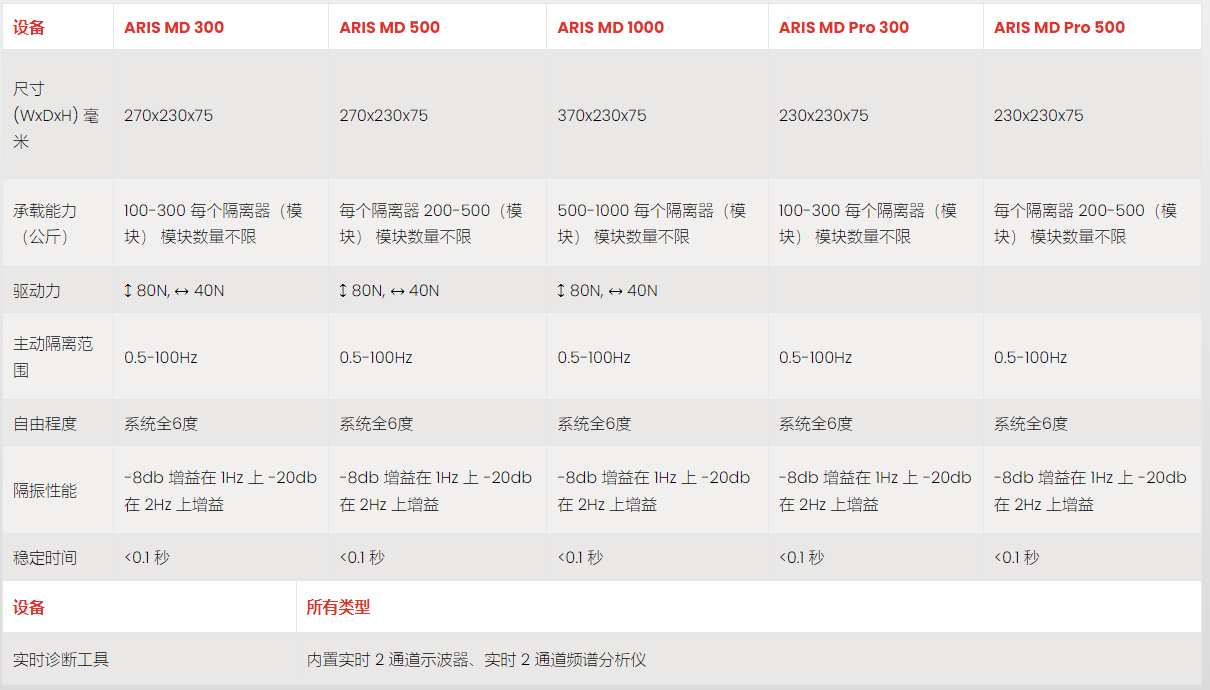The height and width of the screenshot is (690, 1210).
Task: Select 系统全6度 for ARIS MD 1000
Action: pos(594,424)
